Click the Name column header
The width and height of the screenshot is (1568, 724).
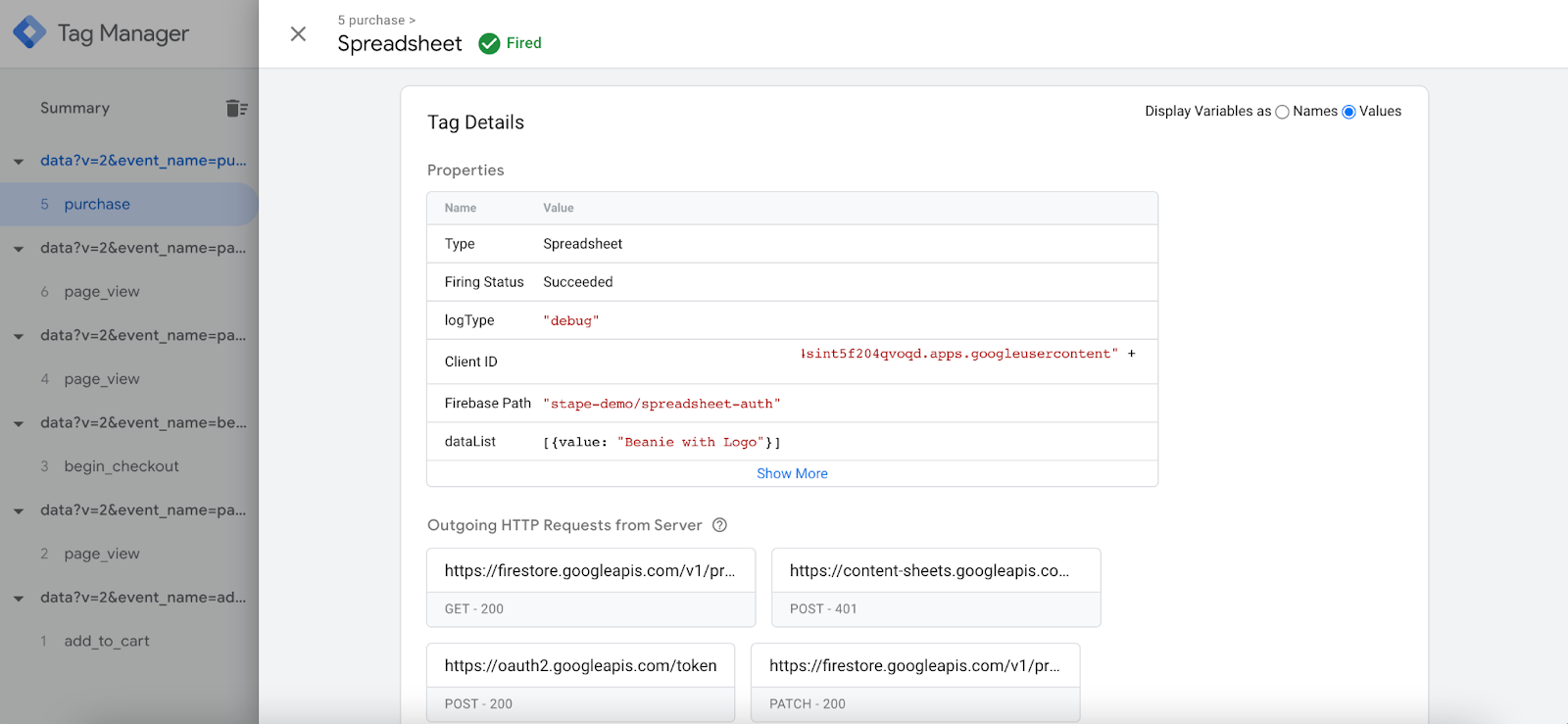461,208
